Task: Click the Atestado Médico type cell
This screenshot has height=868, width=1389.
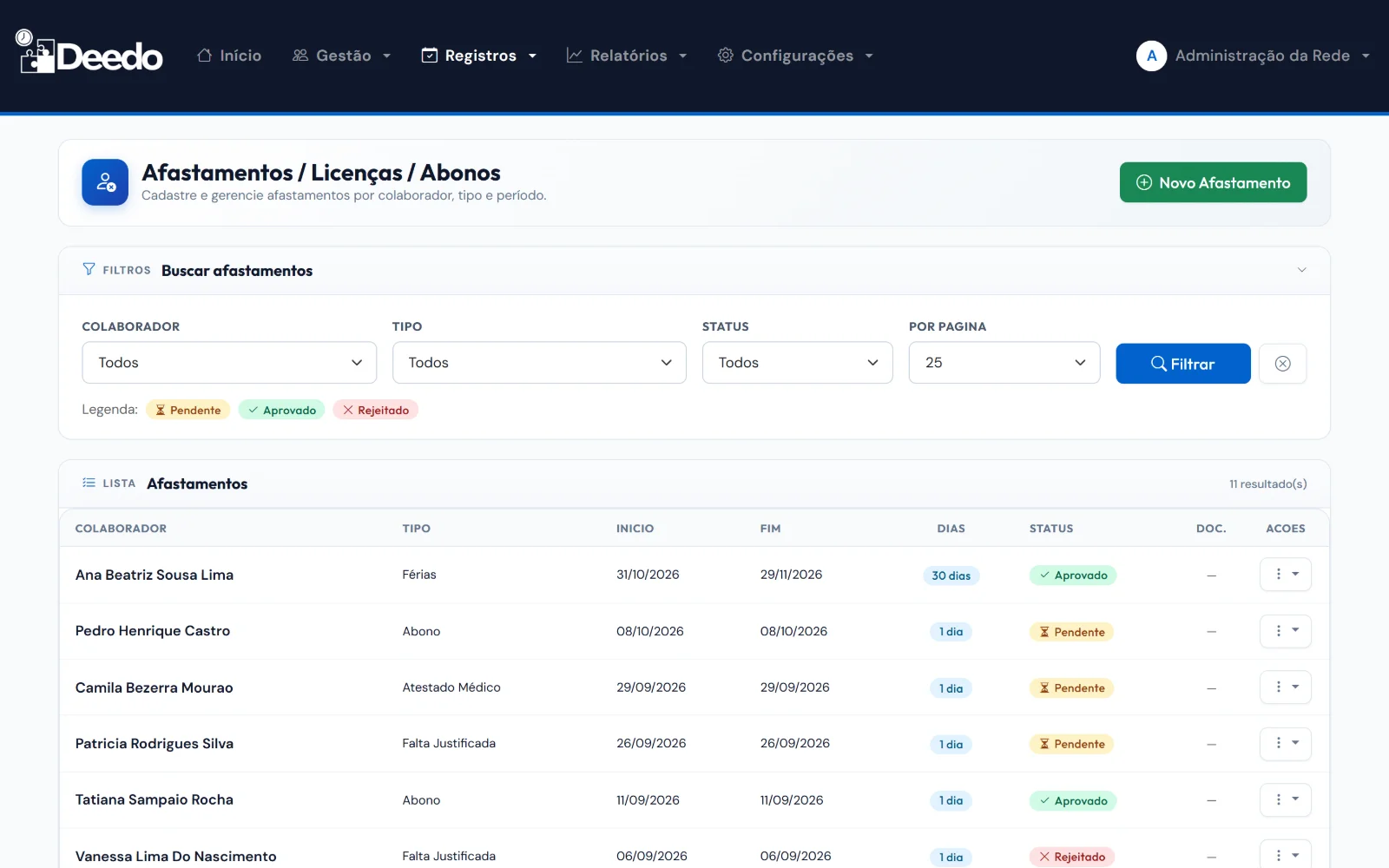Action: point(451,687)
